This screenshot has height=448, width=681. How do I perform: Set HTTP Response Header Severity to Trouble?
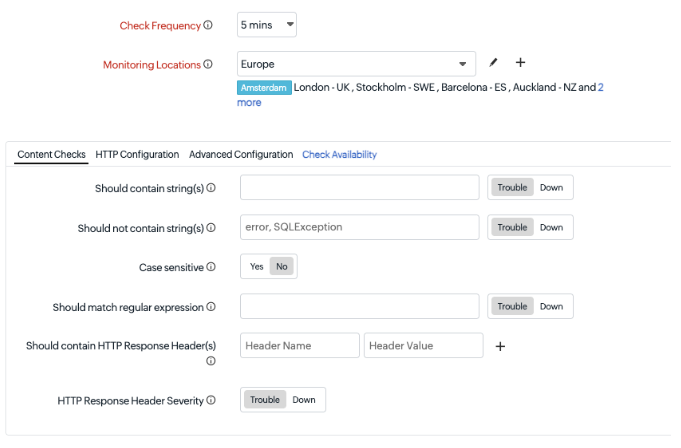point(265,400)
